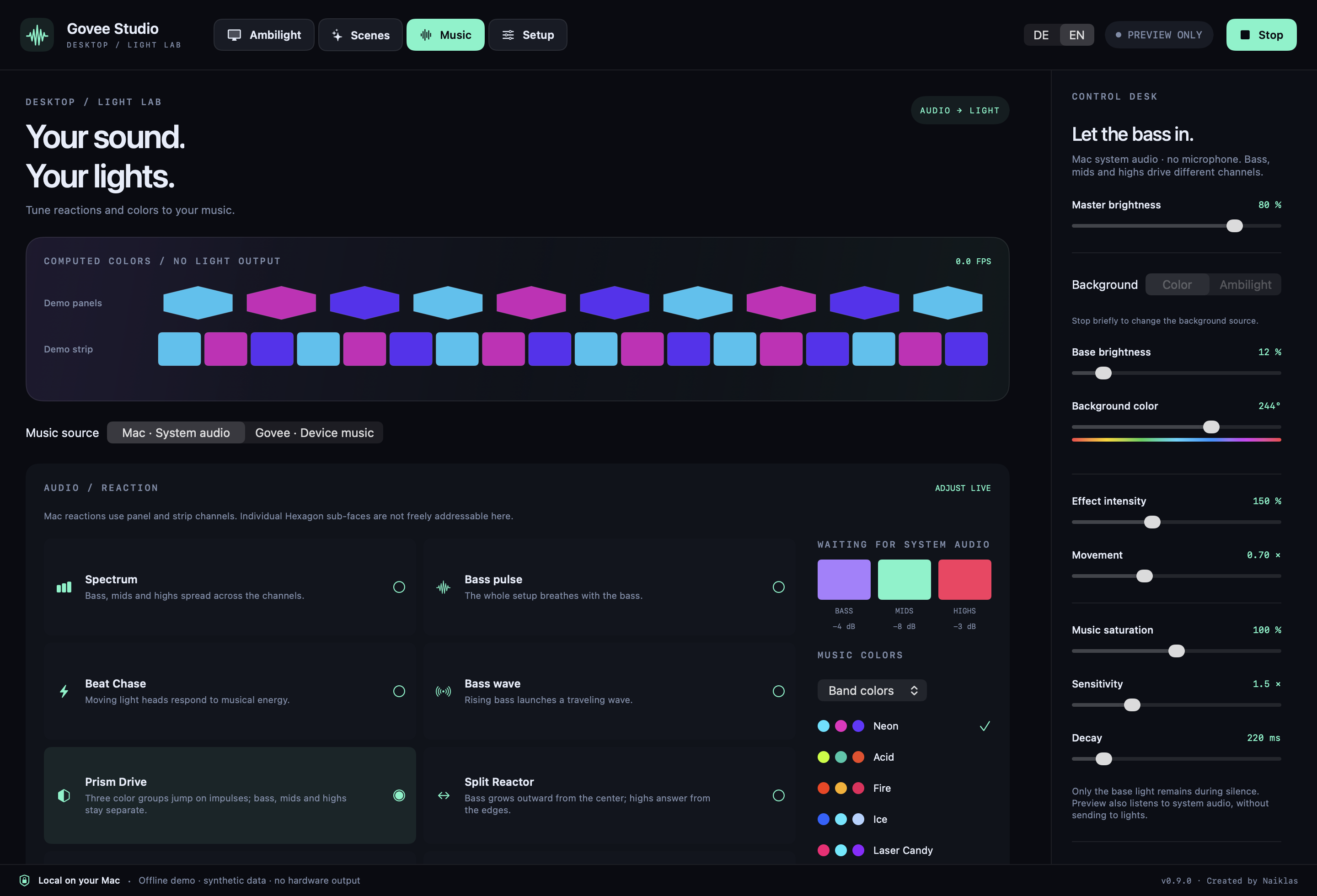This screenshot has width=1317, height=896.
Task: Switch language to DE
Action: [x=1041, y=35]
